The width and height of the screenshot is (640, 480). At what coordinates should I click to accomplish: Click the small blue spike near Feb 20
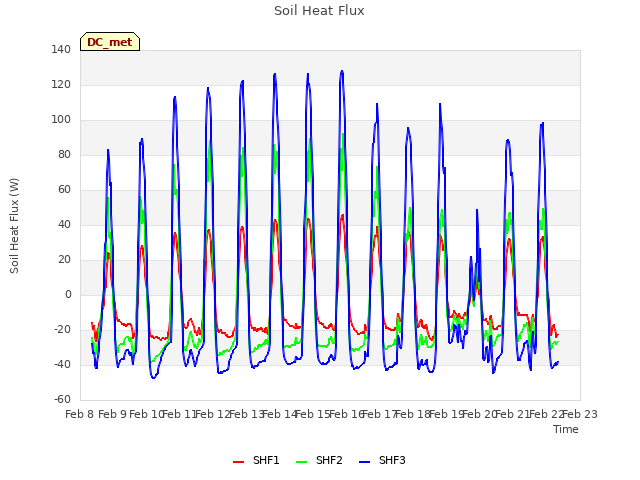click(x=477, y=210)
